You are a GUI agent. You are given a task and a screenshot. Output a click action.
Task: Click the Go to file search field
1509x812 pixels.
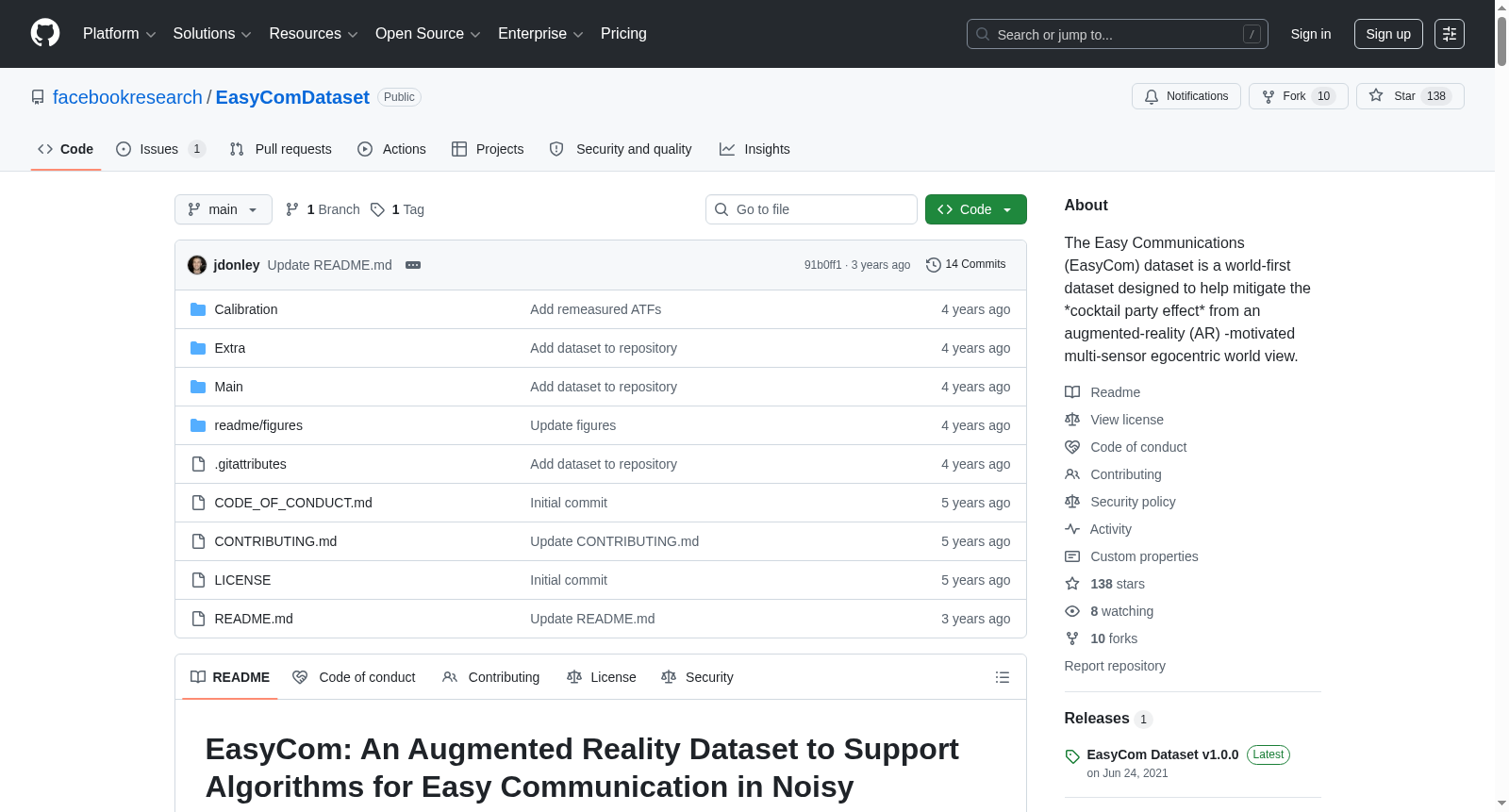(811, 209)
